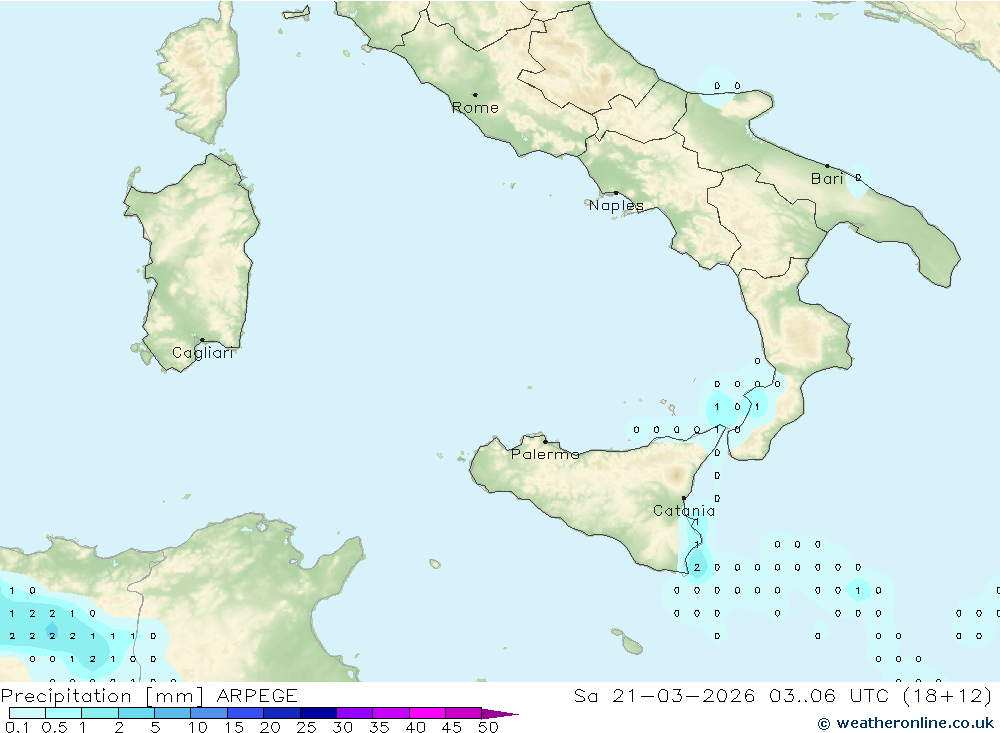Click the 03..06 UTC time text
The image size is (1000, 733).
click(x=828, y=695)
